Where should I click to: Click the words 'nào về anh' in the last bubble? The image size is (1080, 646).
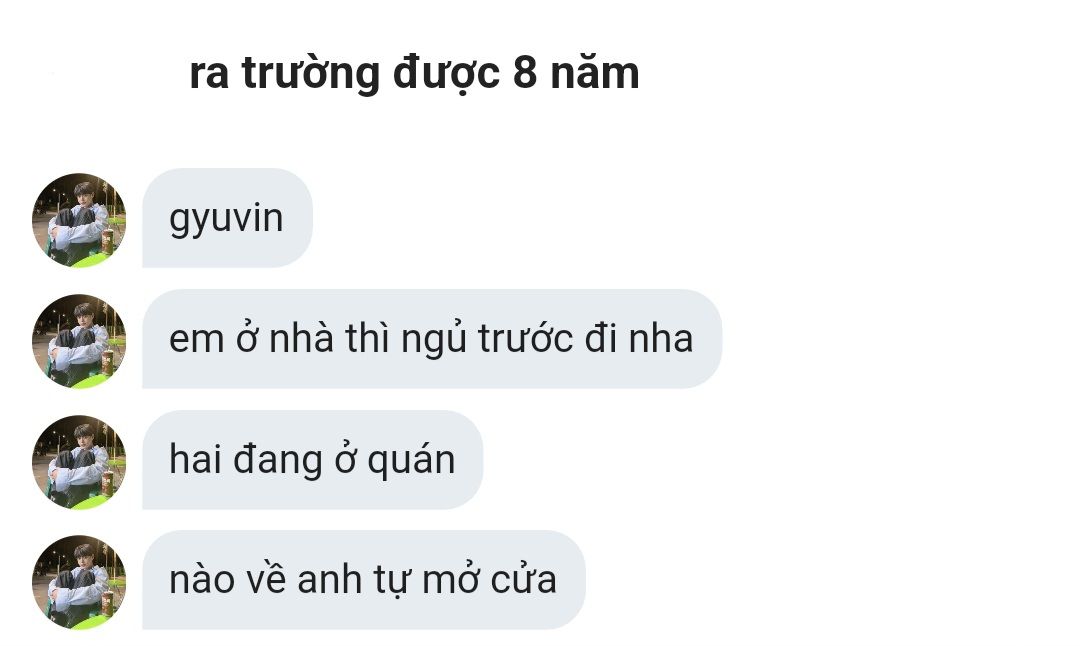tap(265, 580)
